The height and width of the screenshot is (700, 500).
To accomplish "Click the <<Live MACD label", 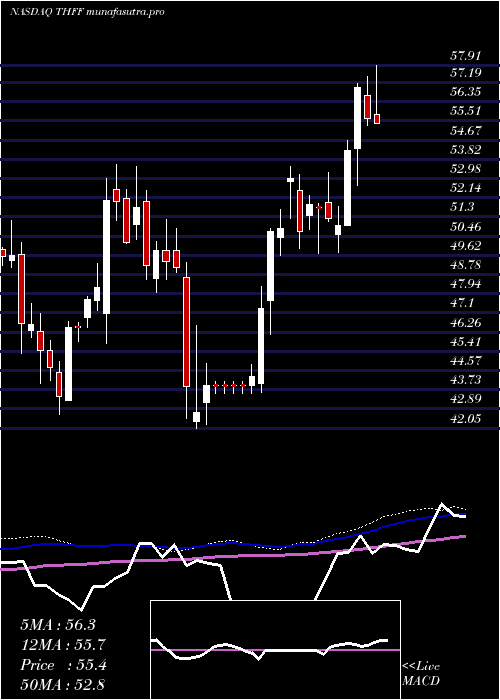I will coord(421,674).
